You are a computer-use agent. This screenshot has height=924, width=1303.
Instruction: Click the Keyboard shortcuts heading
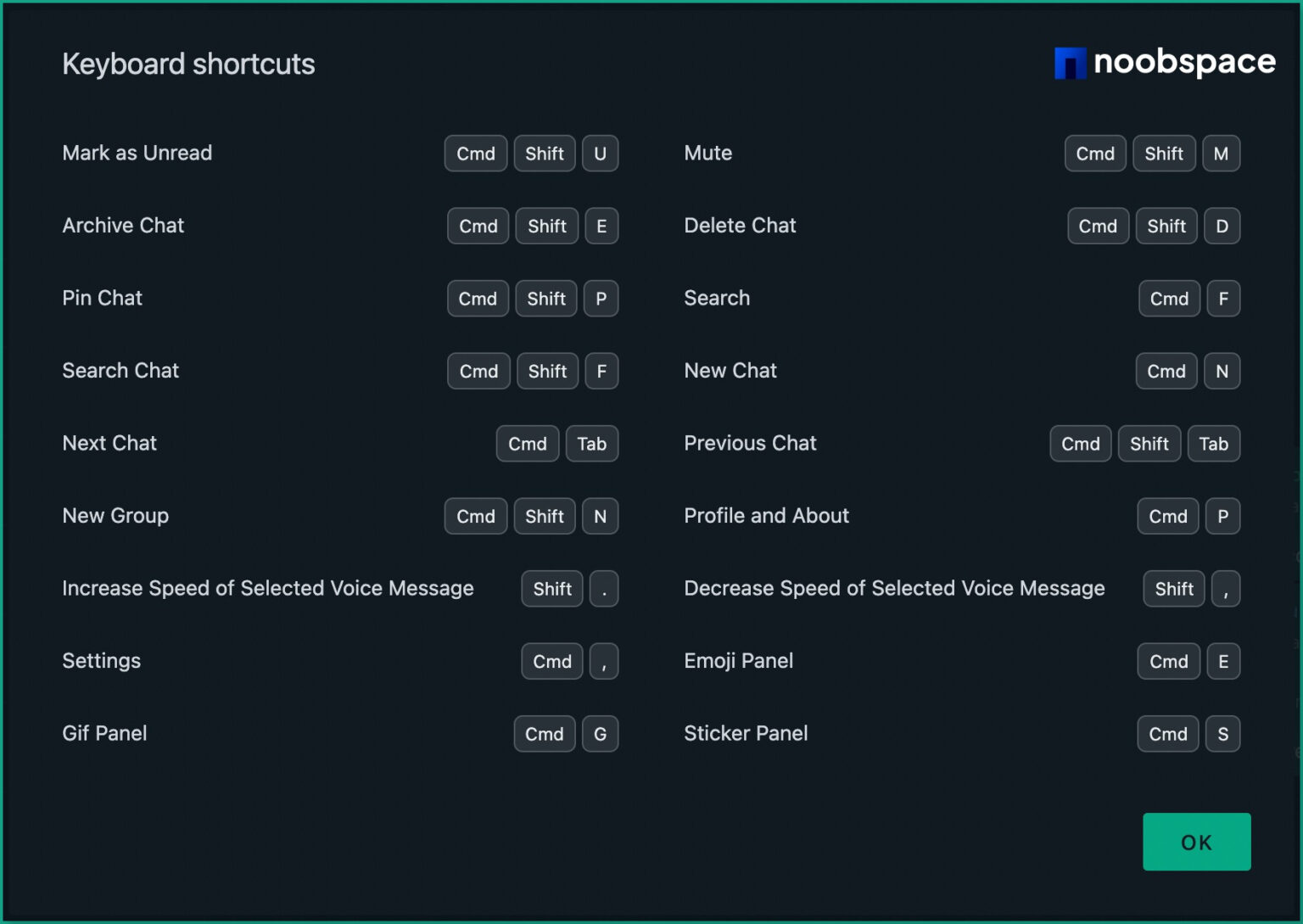click(187, 64)
